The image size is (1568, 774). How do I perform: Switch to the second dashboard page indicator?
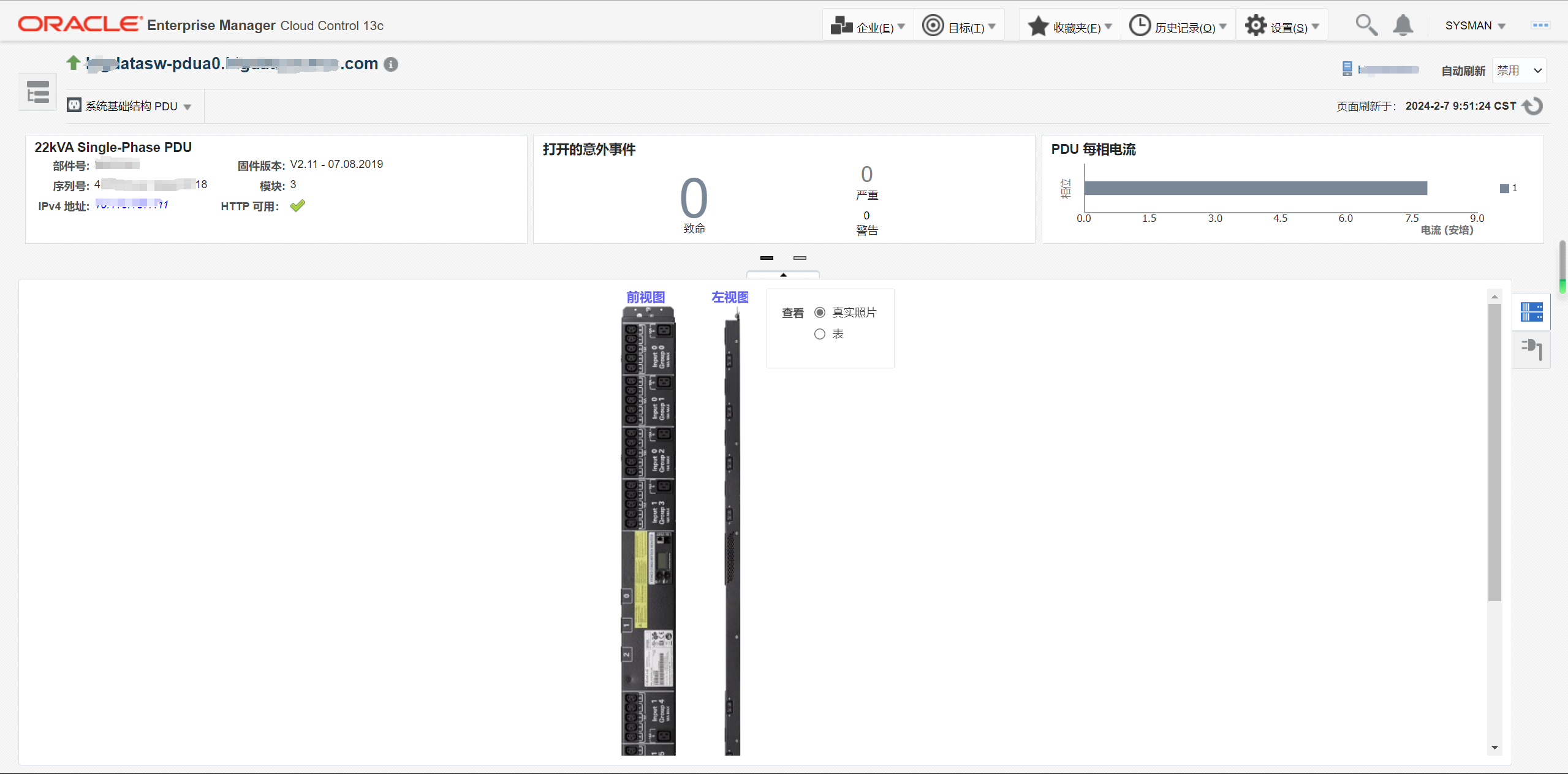click(x=800, y=258)
